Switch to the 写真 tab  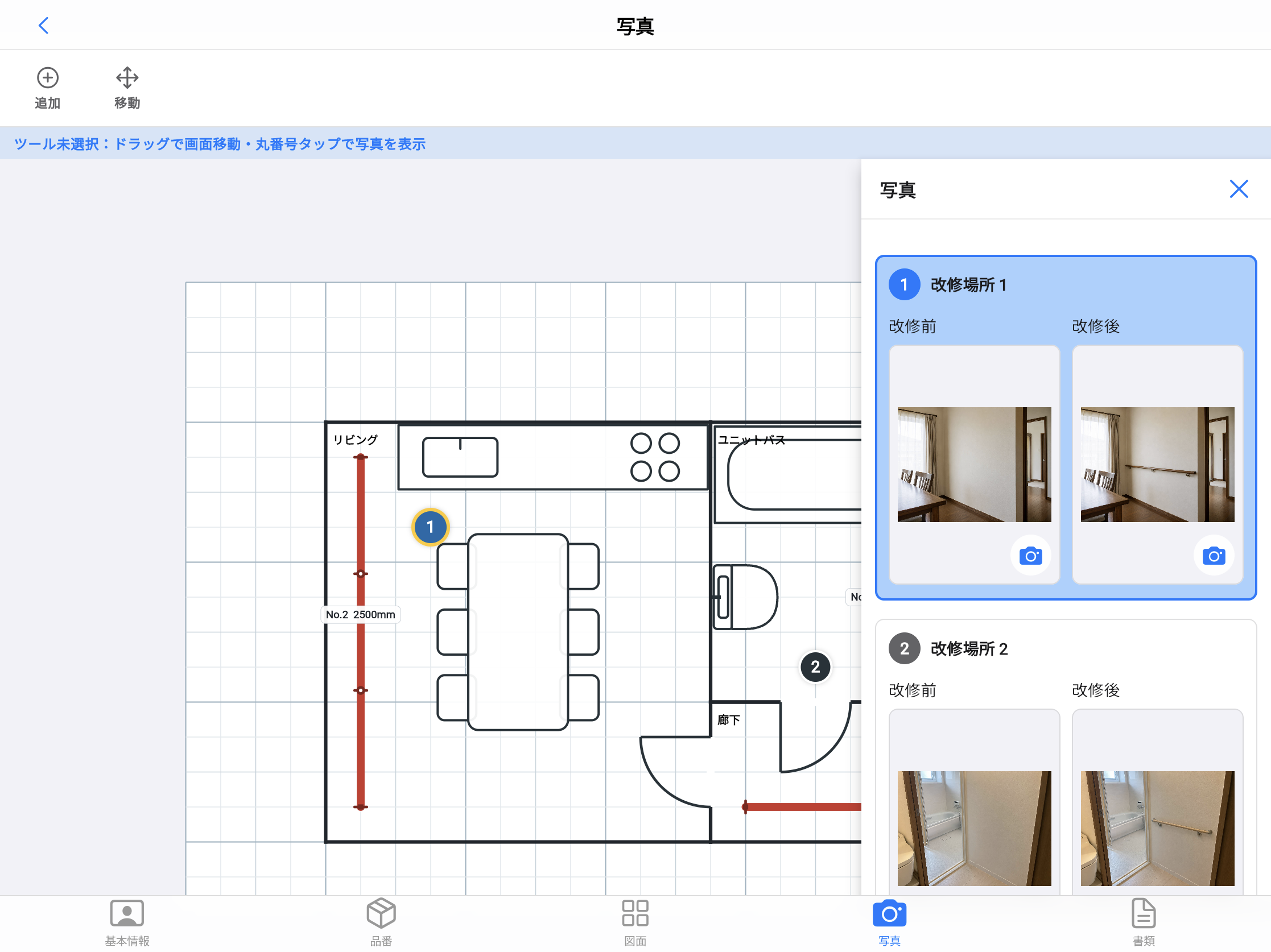(x=889, y=924)
